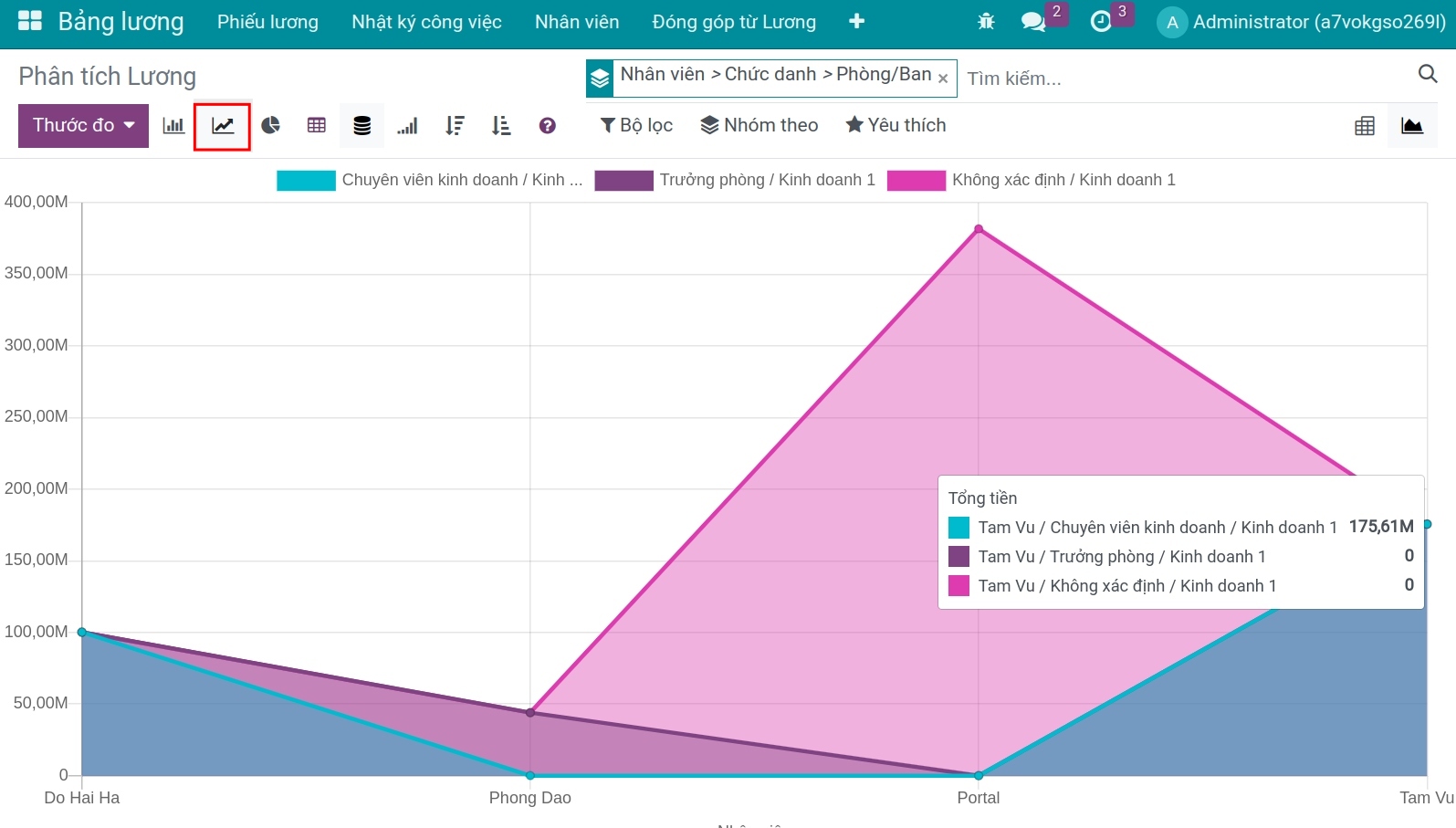Viewport: 1456px width, 828px height.
Task: Toggle the stacked chart mode
Action: pyautogui.click(x=362, y=126)
